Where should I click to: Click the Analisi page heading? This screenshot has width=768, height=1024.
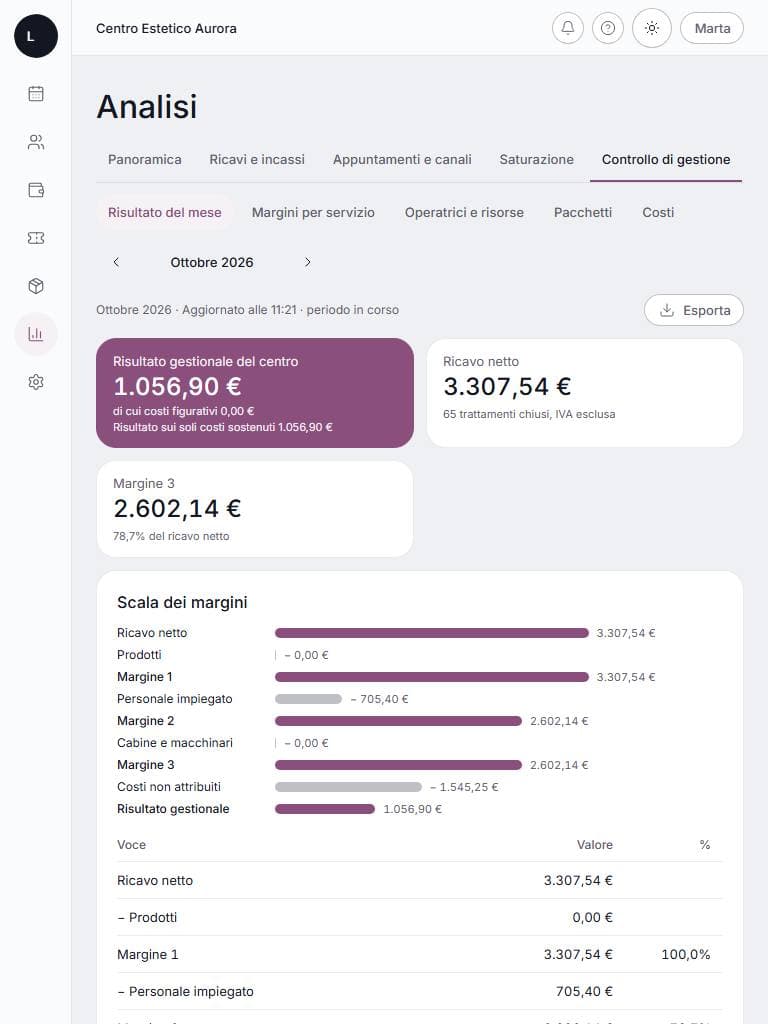click(x=147, y=106)
